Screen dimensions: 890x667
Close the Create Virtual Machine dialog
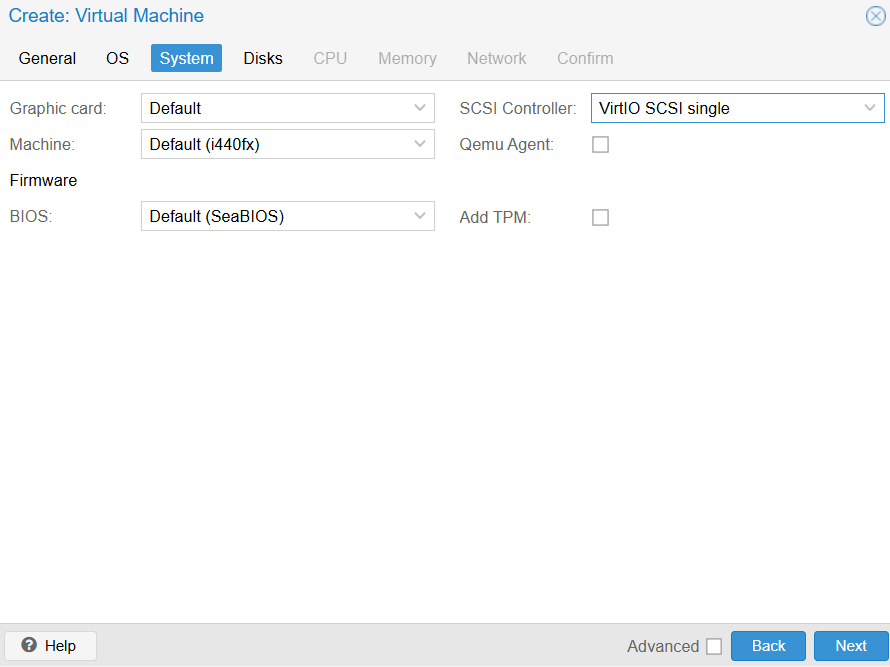click(x=875, y=15)
